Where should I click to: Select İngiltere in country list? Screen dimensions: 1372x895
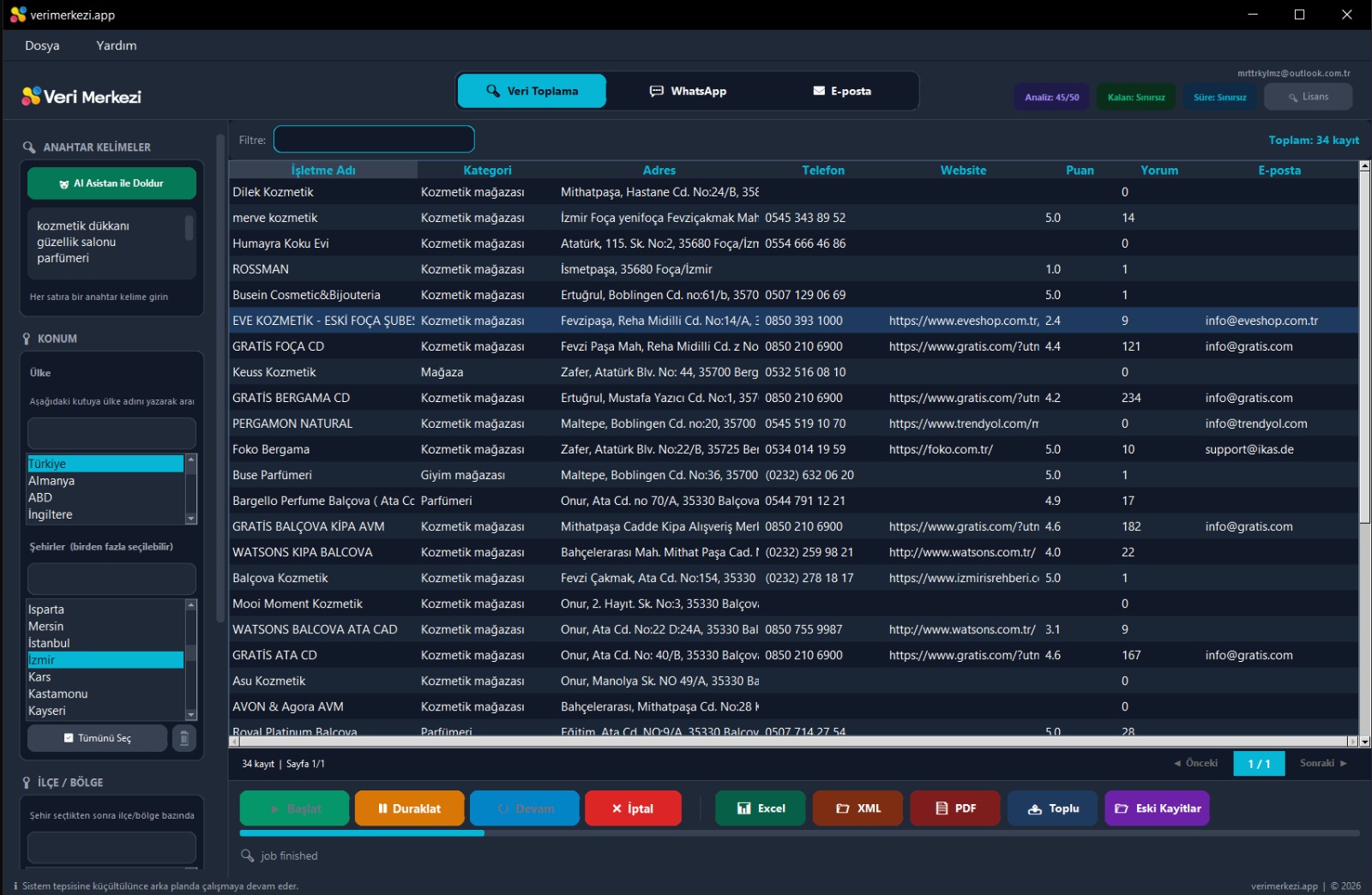click(x=105, y=514)
